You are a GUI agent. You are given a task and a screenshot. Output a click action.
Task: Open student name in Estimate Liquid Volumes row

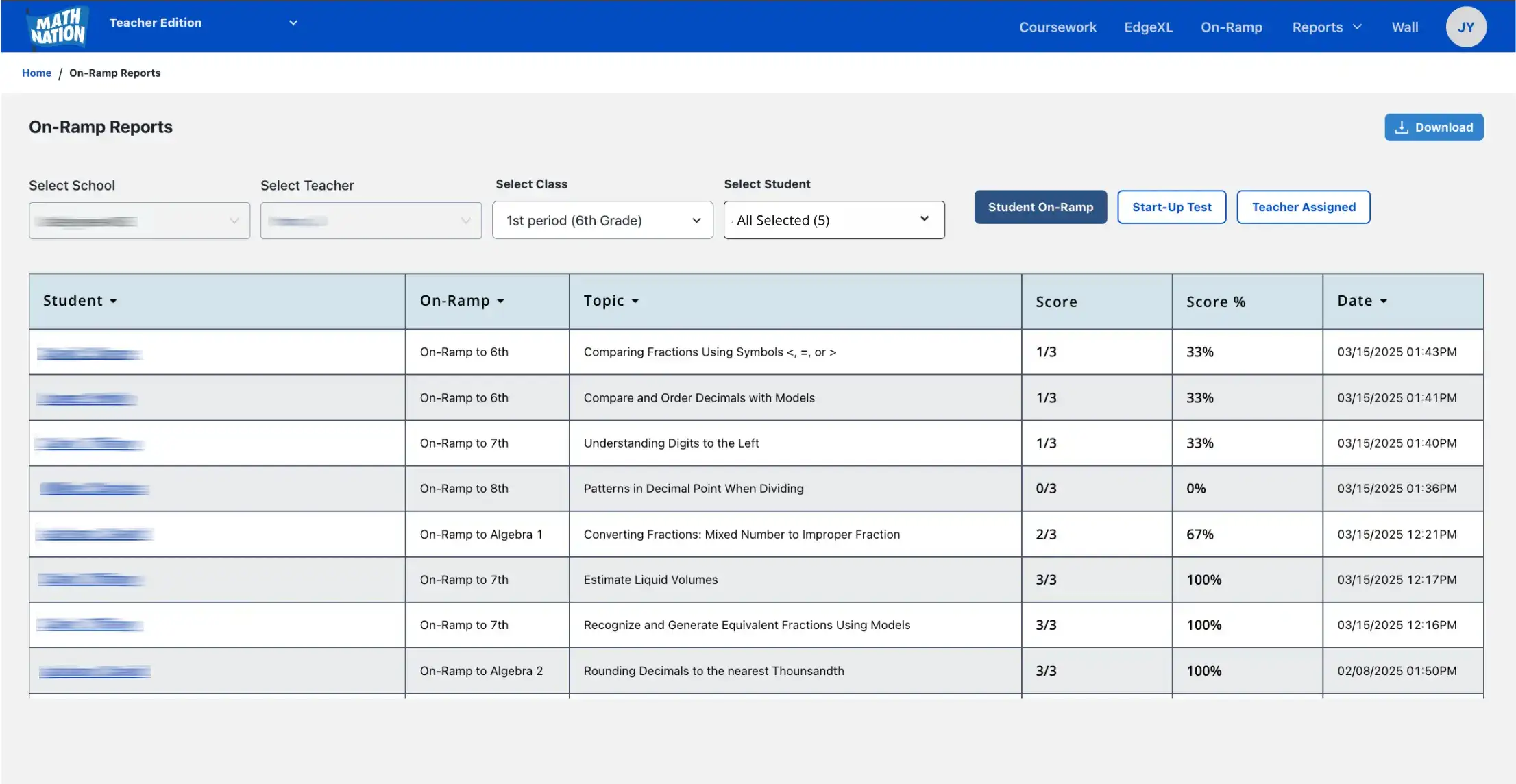(90, 580)
